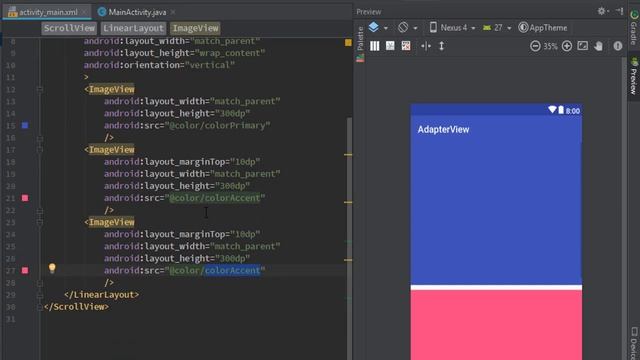This screenshot has width=640, height=360.
Task: Hide the Preview panel
Action: (620, 11)
